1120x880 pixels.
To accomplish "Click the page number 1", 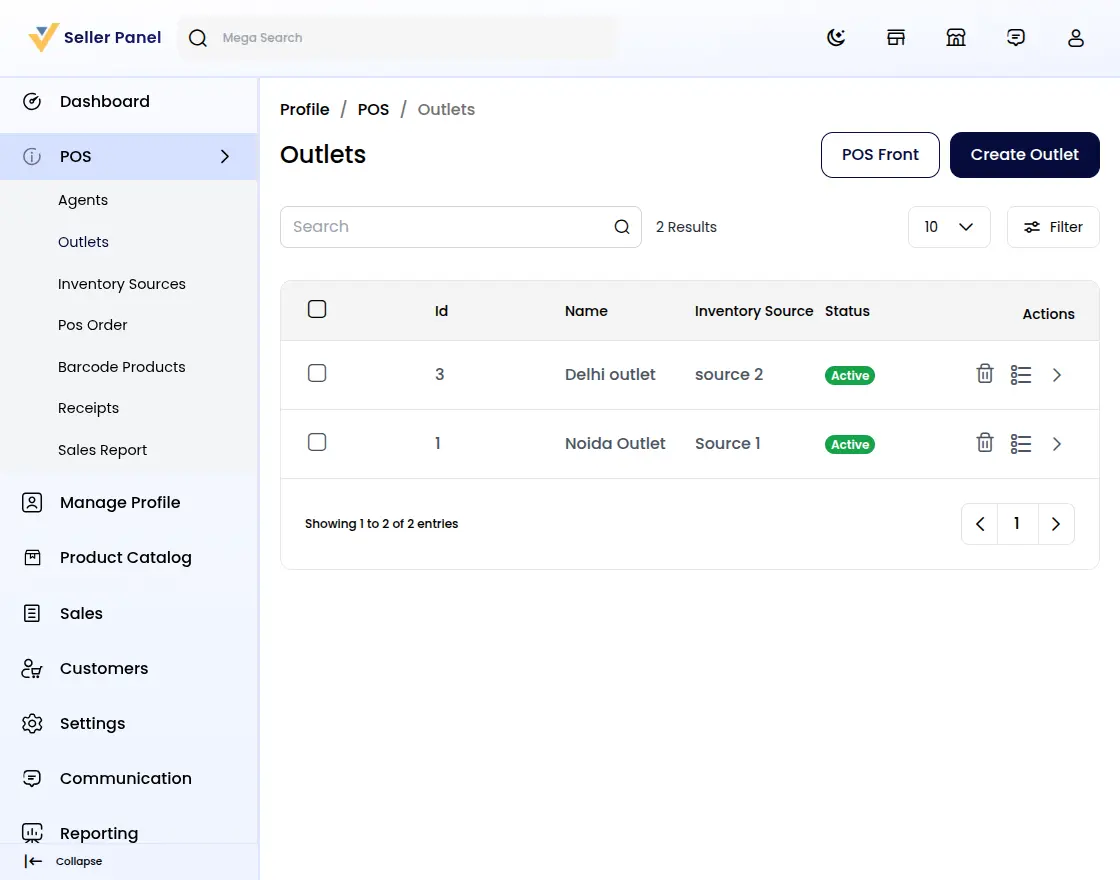I will click(1017, 524).
